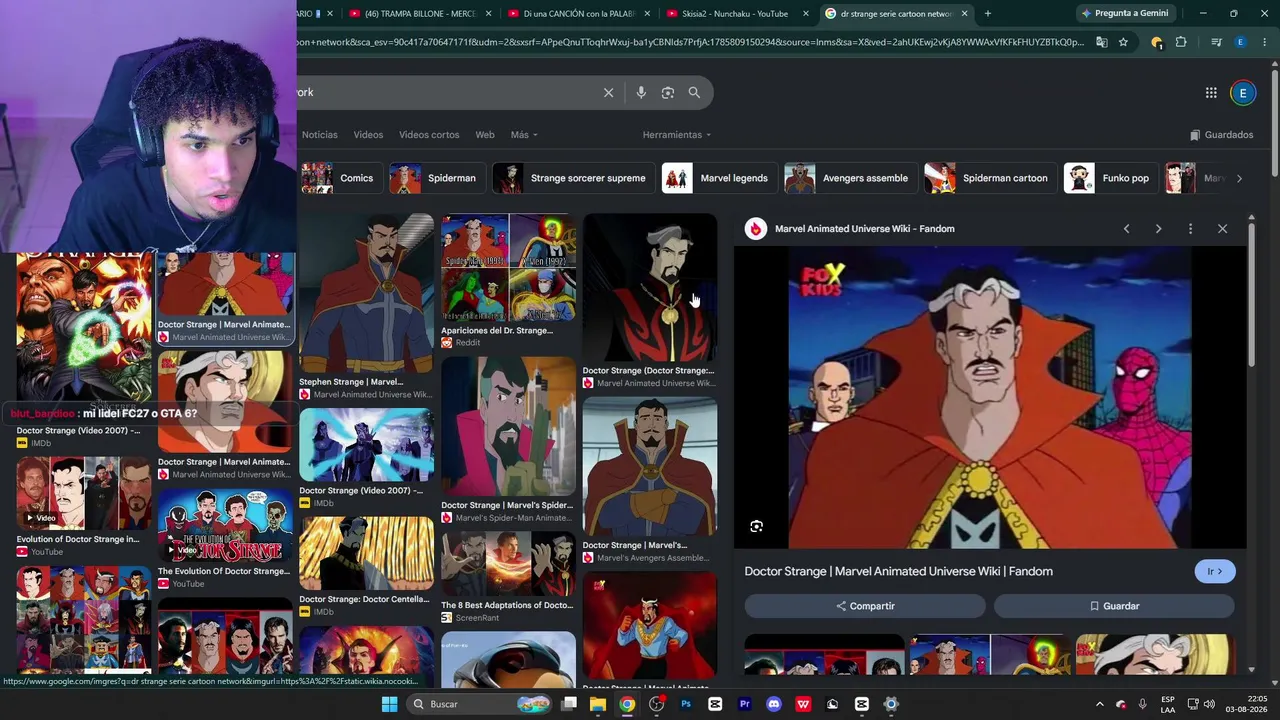This screenshot has width=1280, height=720.
Task: Click the Guardar save button
Action: pos(1114,606)
